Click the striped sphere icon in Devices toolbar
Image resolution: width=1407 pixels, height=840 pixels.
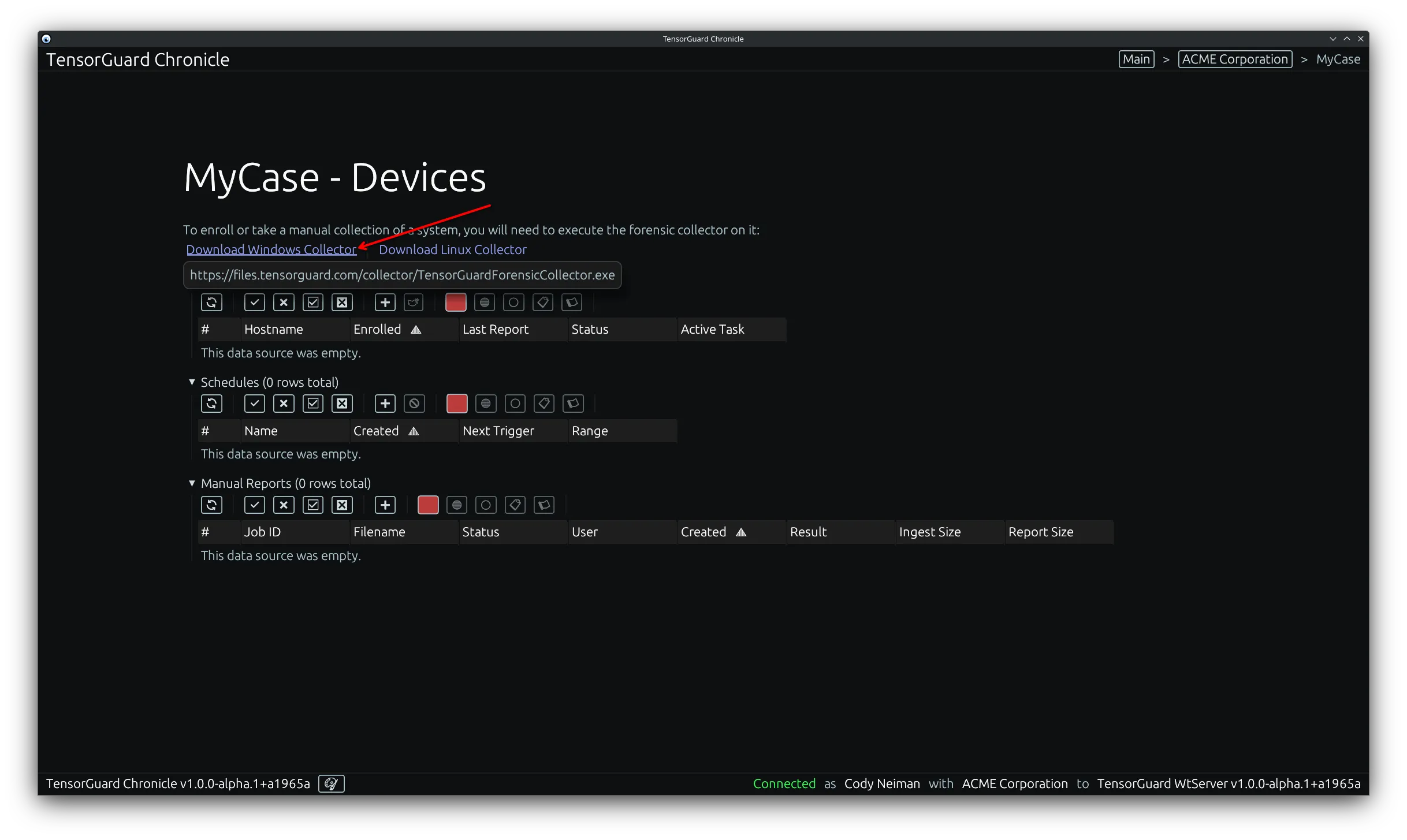tap(485, 302)
